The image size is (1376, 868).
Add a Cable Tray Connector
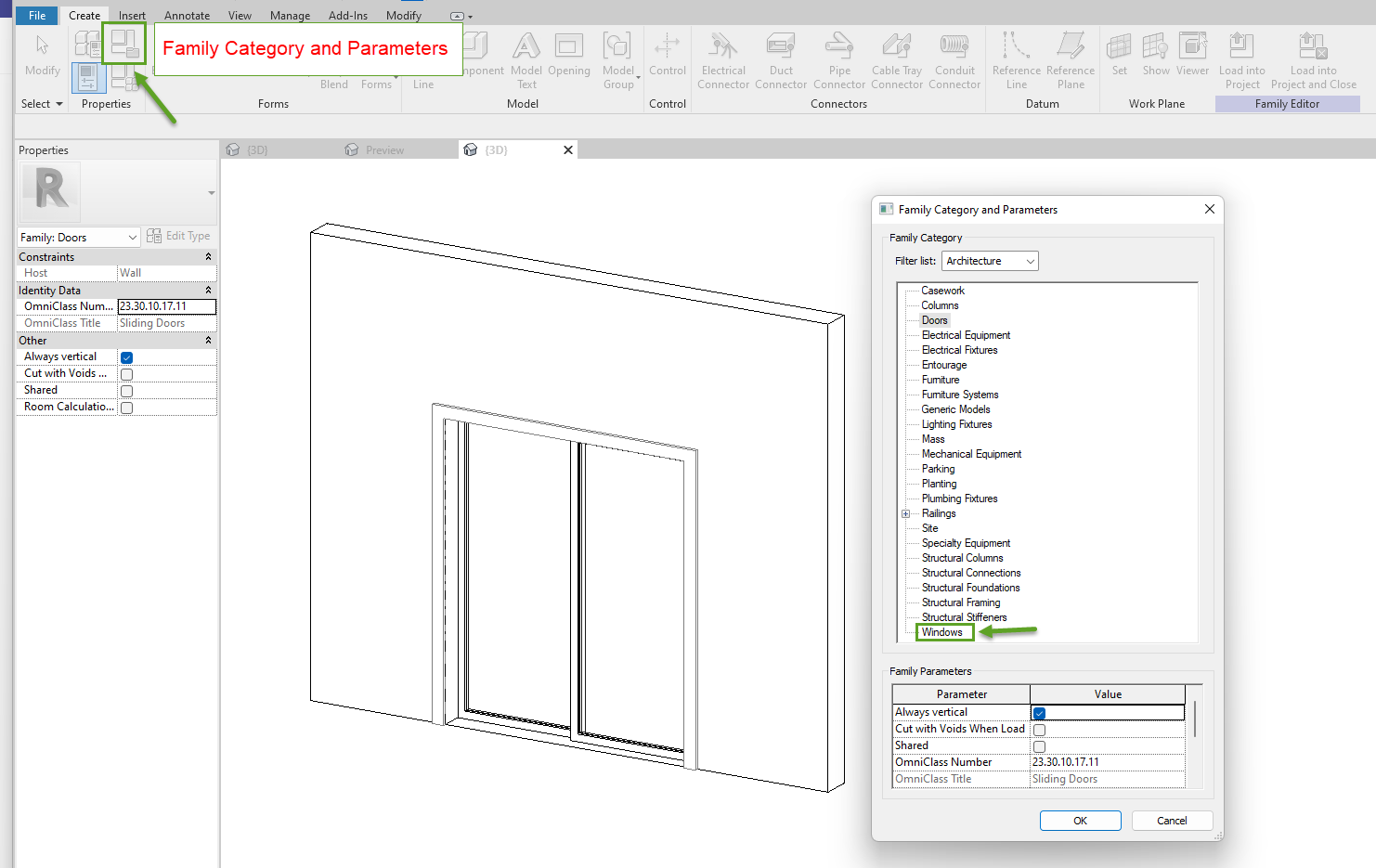point(897,60)
